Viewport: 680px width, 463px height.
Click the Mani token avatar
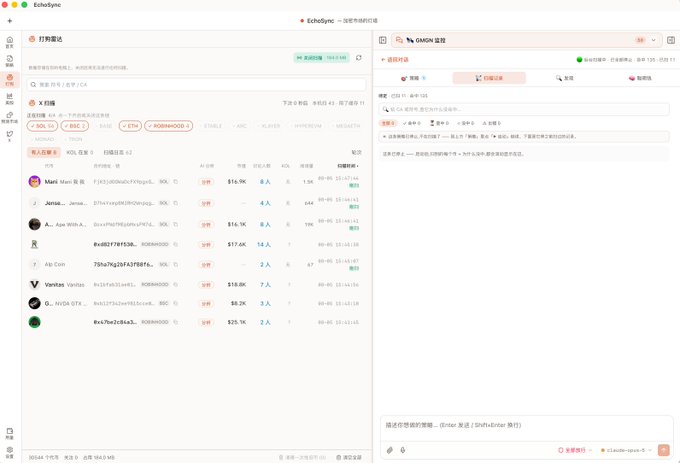pyautogui.click(x=35, y=182)
